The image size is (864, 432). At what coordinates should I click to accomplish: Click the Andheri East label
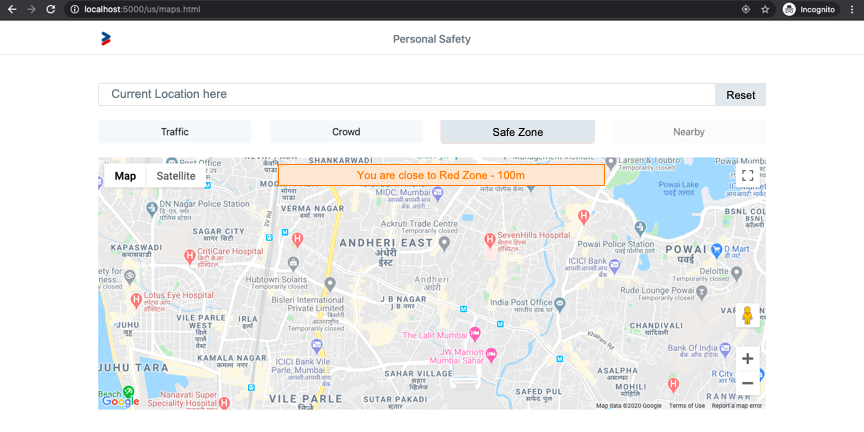click(x=385, y=243)
